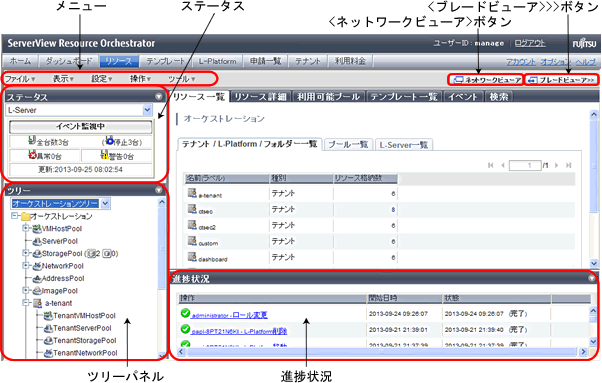Viewport: 602px width, 383px height.
Task: Click green check icon for L-Platform削除 entry
Action: (x=185, y=329)
